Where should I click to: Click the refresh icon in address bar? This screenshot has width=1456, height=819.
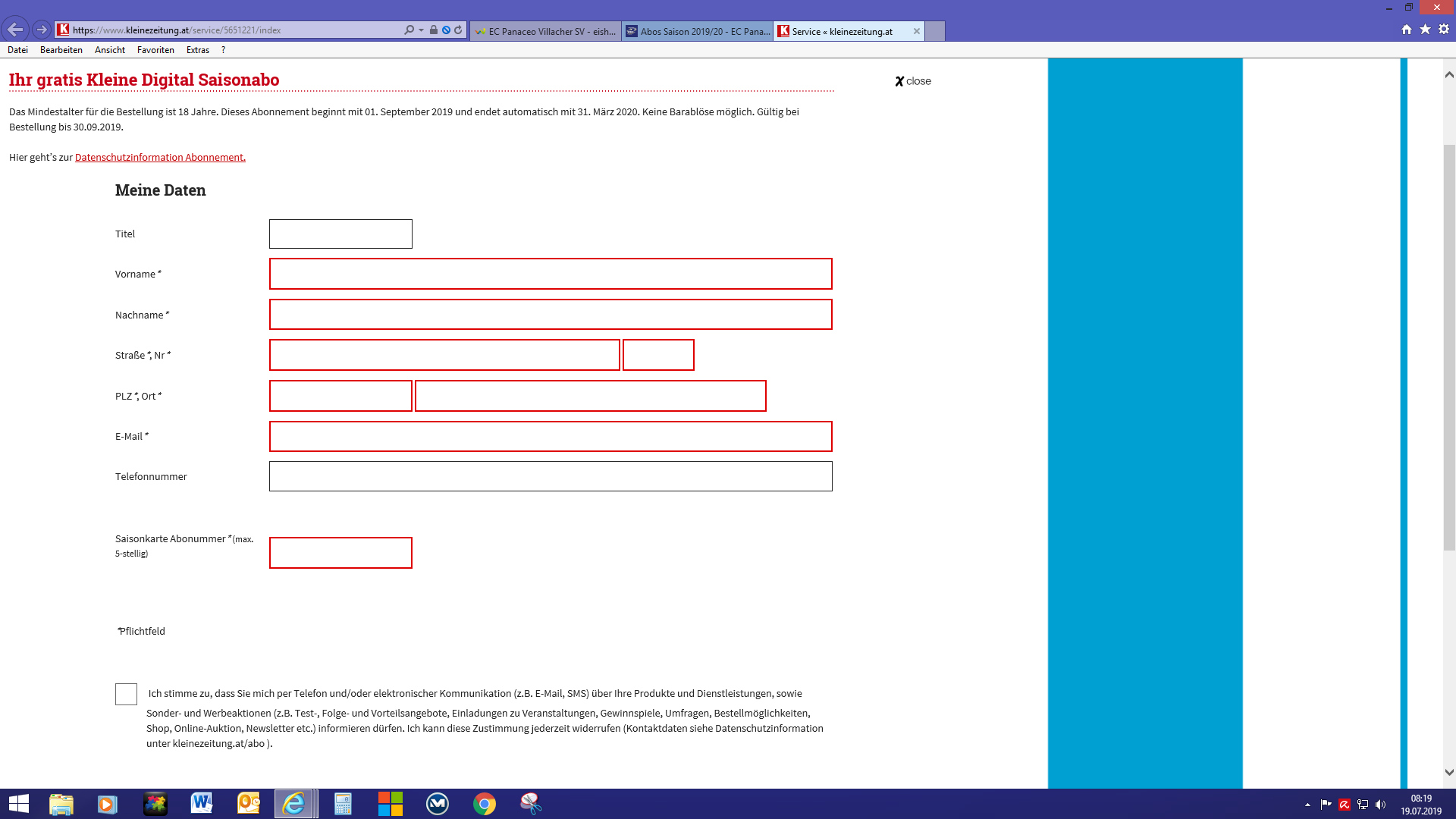pyautogui.click(x=458, y=30)
